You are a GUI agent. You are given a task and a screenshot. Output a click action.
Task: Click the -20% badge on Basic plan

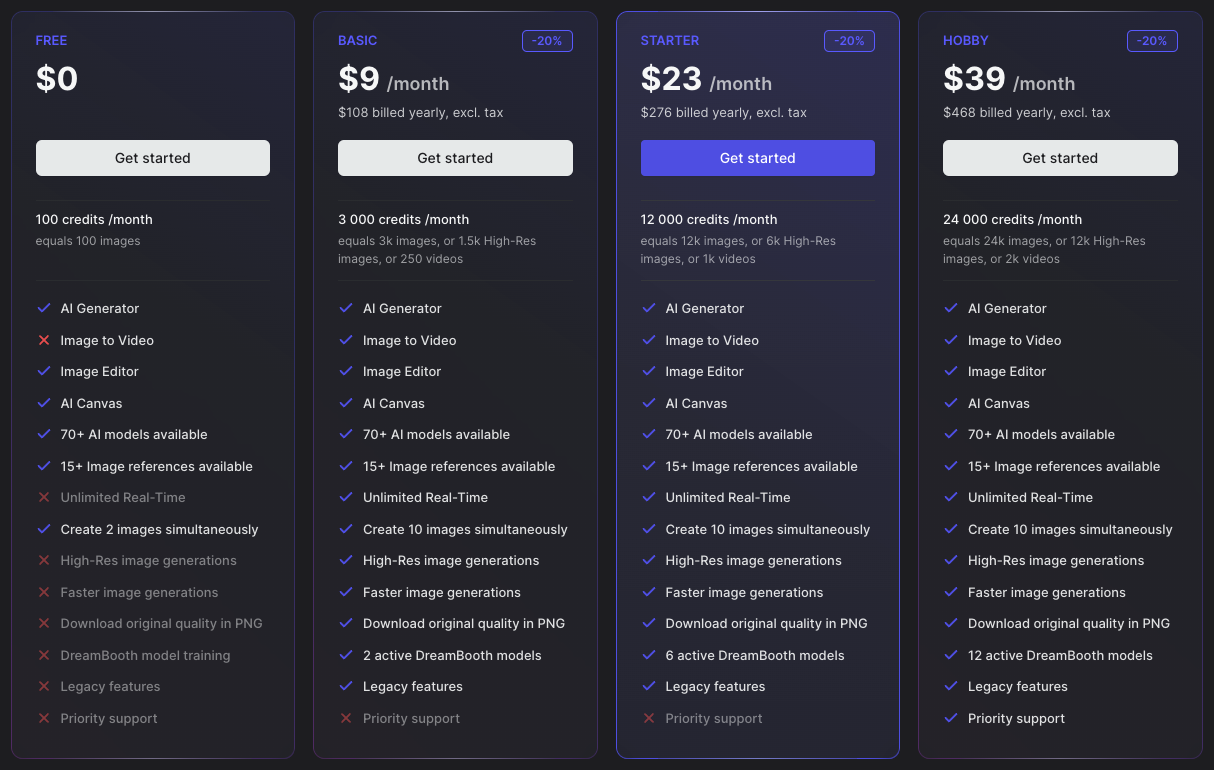click(547, 41)
